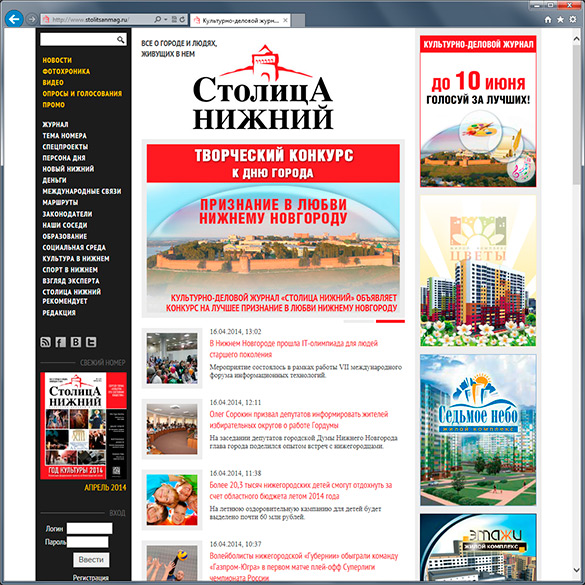The image size is (585, 585).
Task: Open the до 10 июня voting ad banner
Action: tap(478, 111)
